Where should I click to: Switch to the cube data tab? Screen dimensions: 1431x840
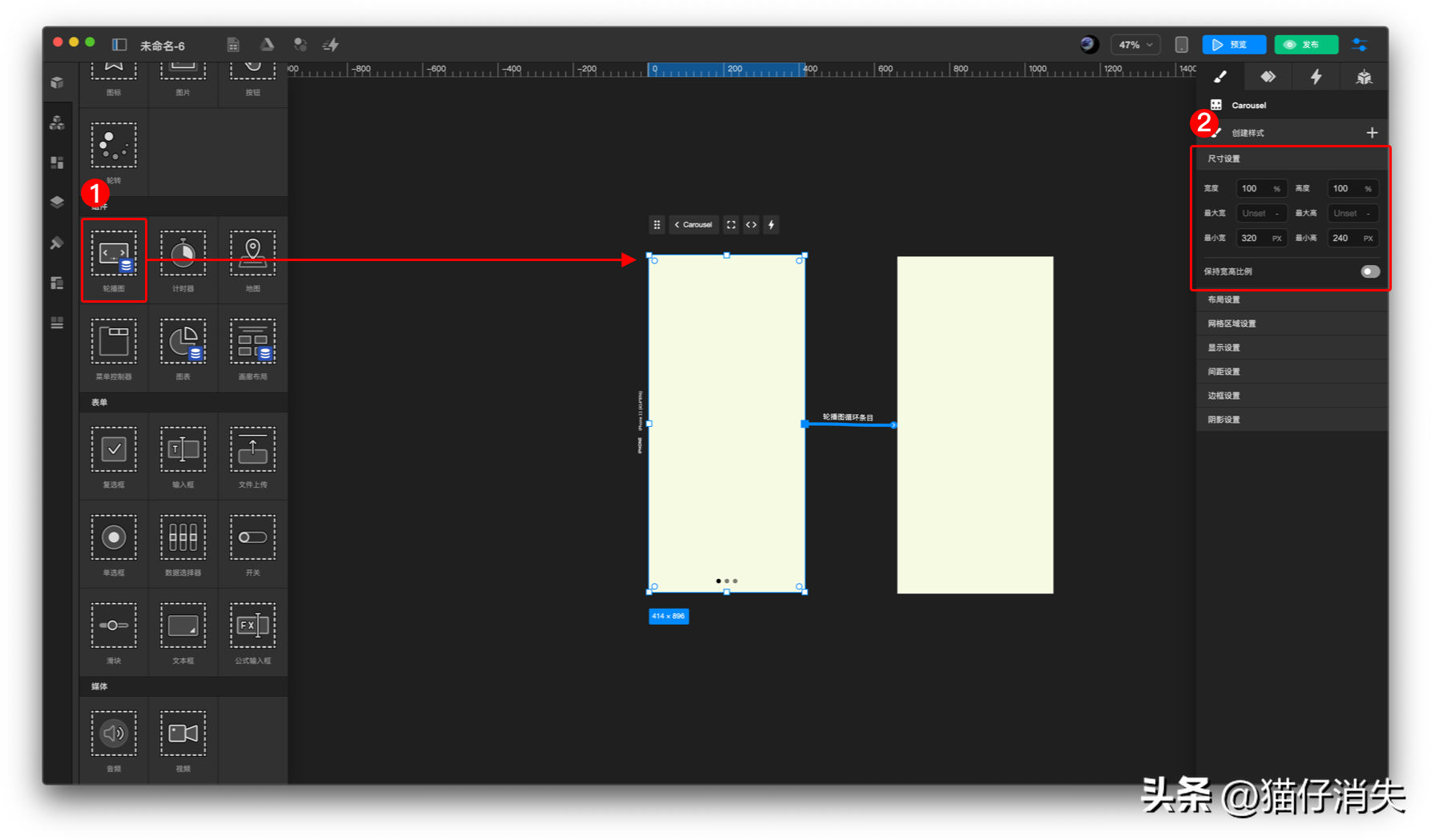(1364, 77)
